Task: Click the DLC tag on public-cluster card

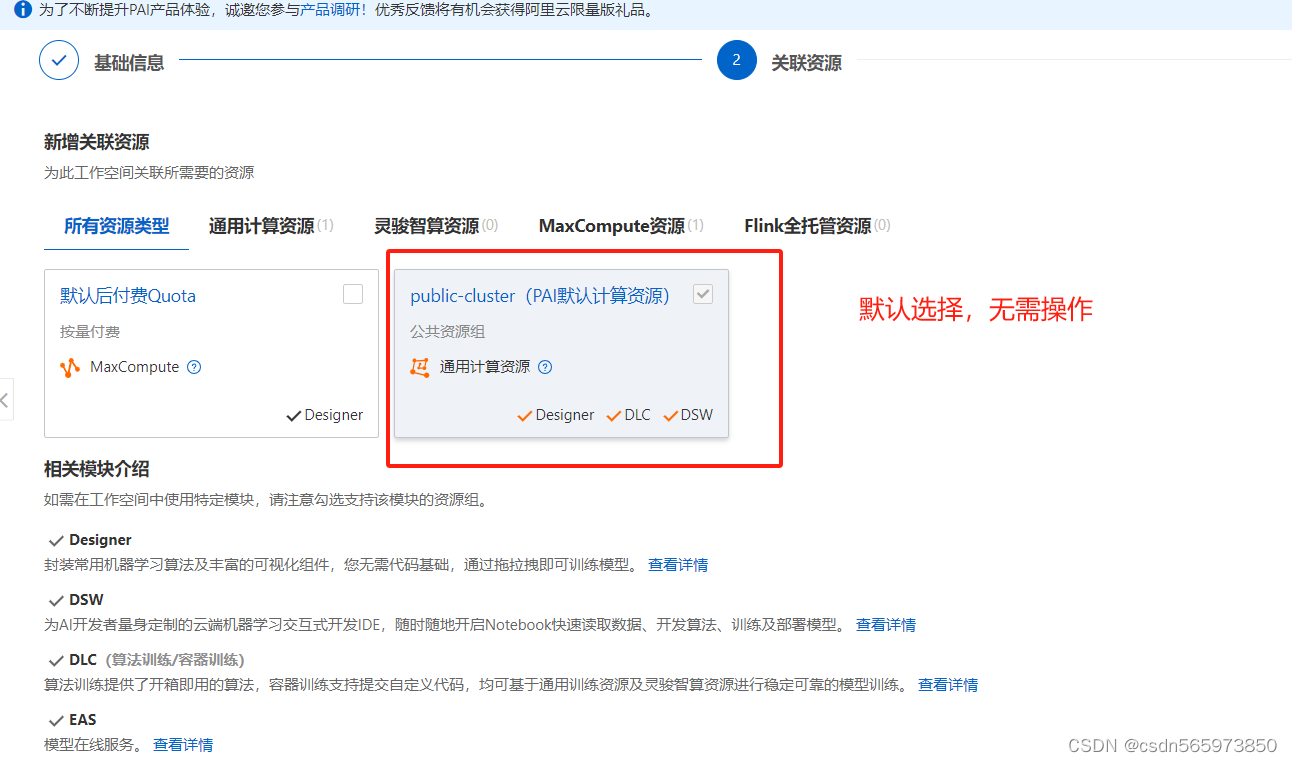Action: 629,415
